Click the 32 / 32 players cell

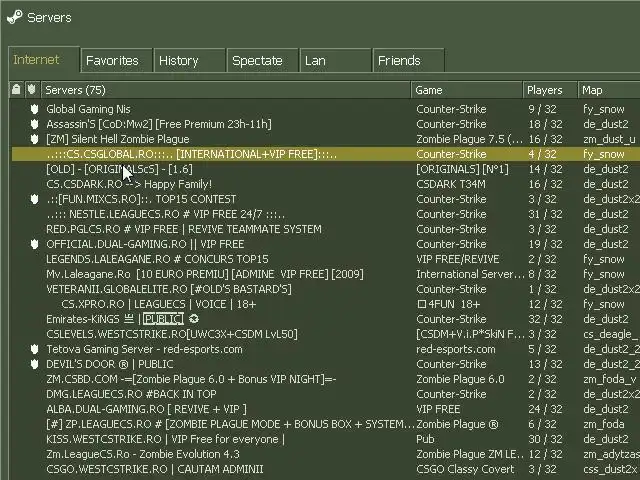pos(545,319)
